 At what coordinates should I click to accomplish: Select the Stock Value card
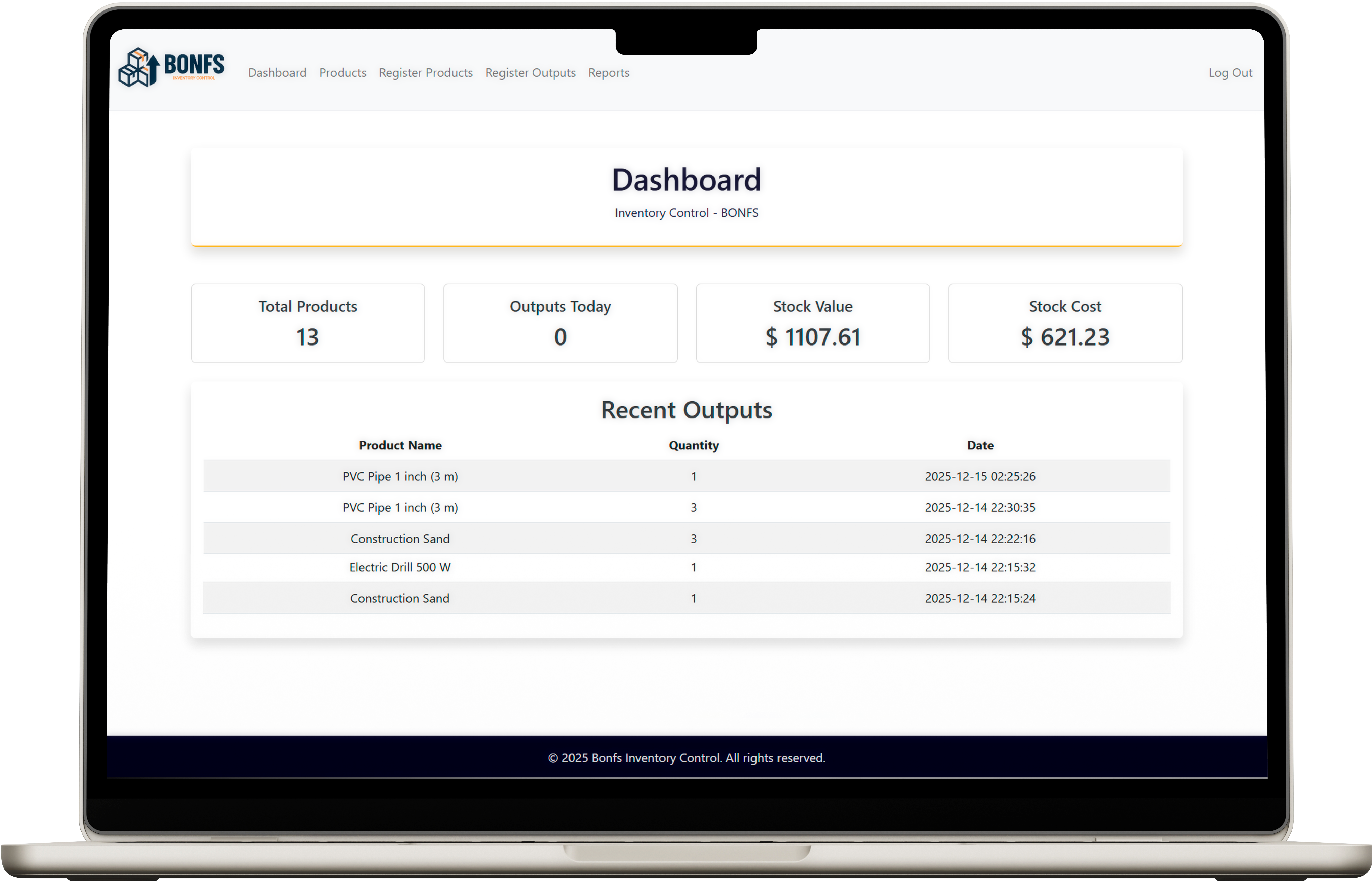812,323
